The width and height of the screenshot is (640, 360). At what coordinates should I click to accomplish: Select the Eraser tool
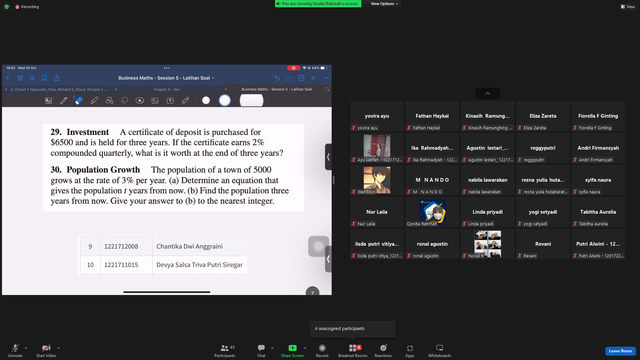pos(79,100)
